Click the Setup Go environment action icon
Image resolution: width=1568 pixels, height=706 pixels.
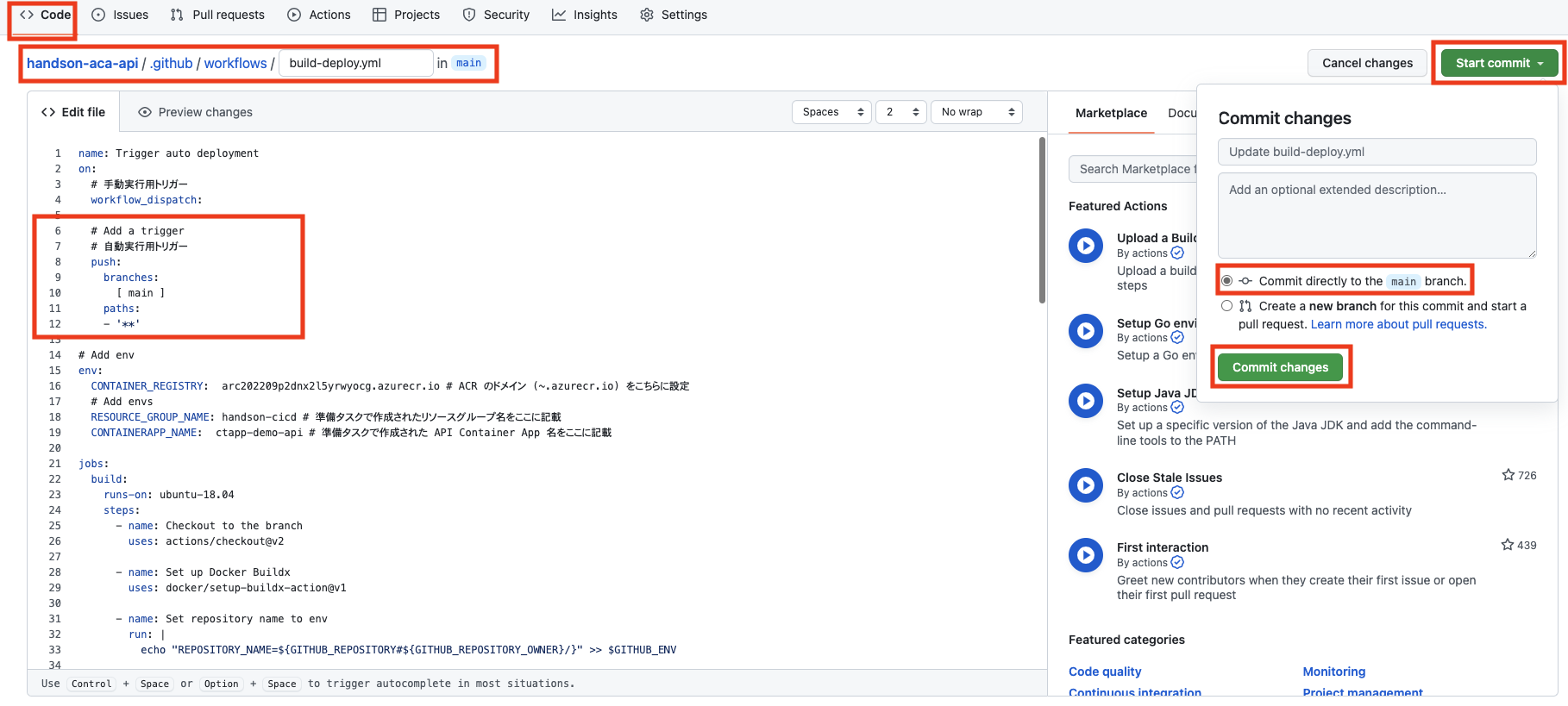(x=1086, y=331)
